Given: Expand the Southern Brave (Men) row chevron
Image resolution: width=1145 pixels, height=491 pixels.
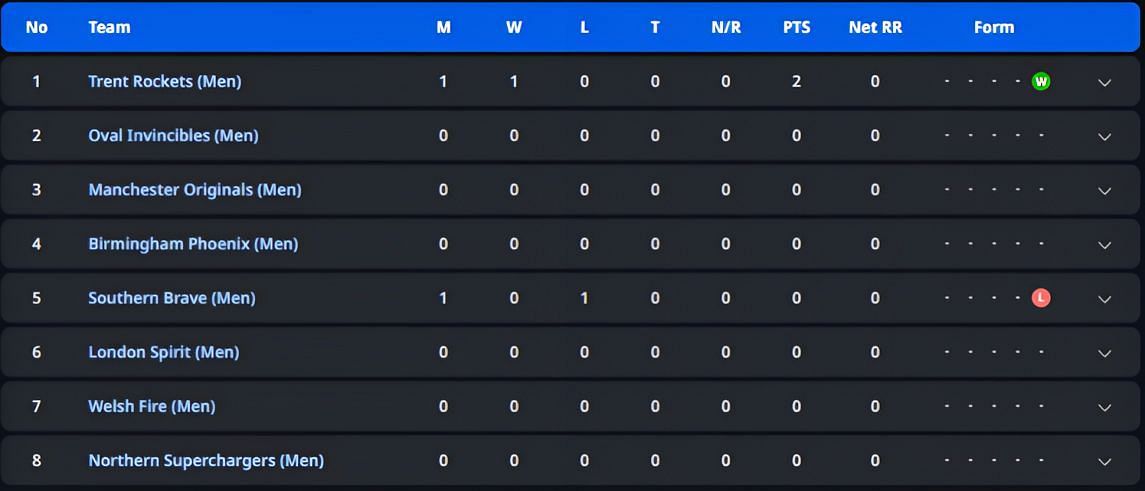Looking at the screenshot, I should [x=1104, y=298].
